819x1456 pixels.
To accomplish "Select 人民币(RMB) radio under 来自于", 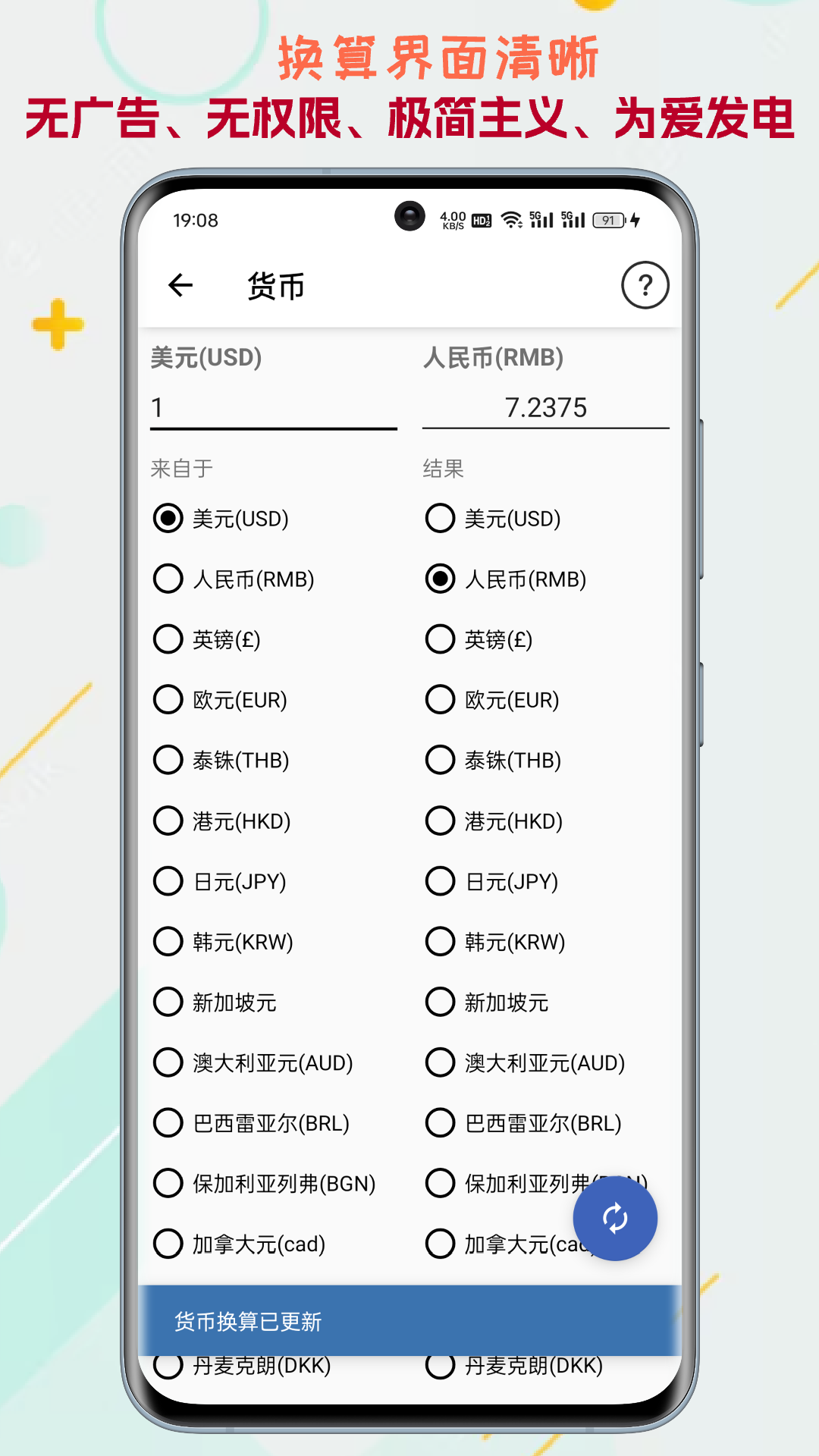I will point(168,579).
